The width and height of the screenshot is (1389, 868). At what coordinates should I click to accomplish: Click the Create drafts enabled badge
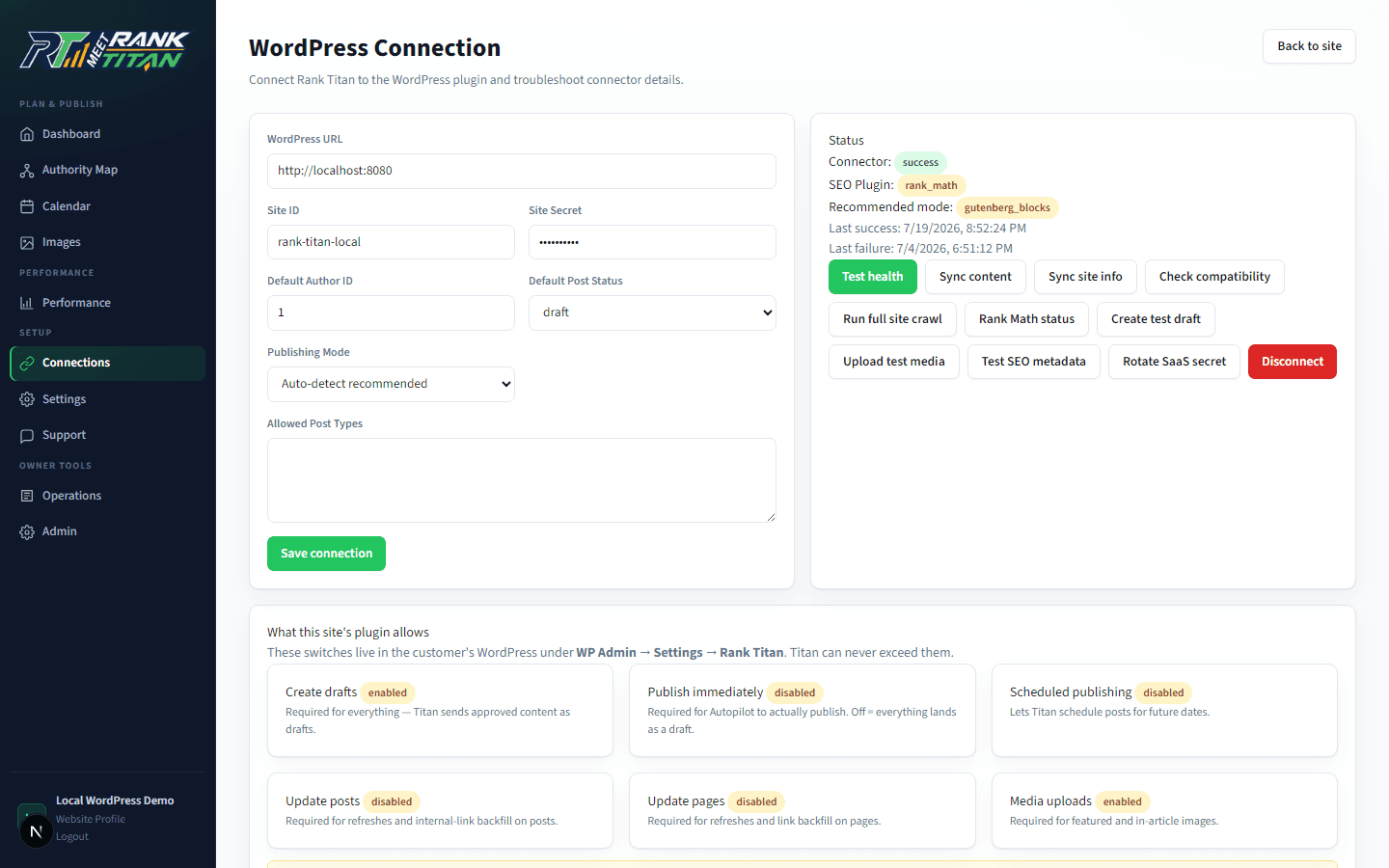coord(388,692)
